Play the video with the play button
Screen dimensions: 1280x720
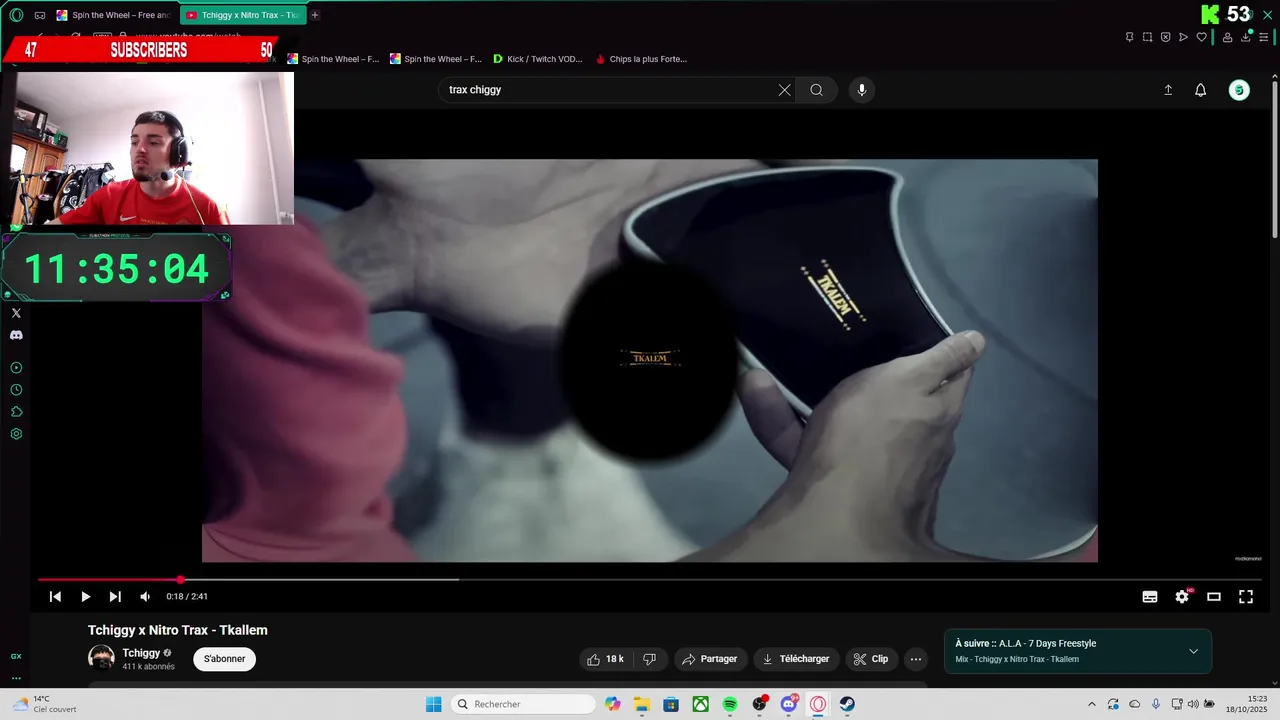pyautogui.click(x=85, y=597)
